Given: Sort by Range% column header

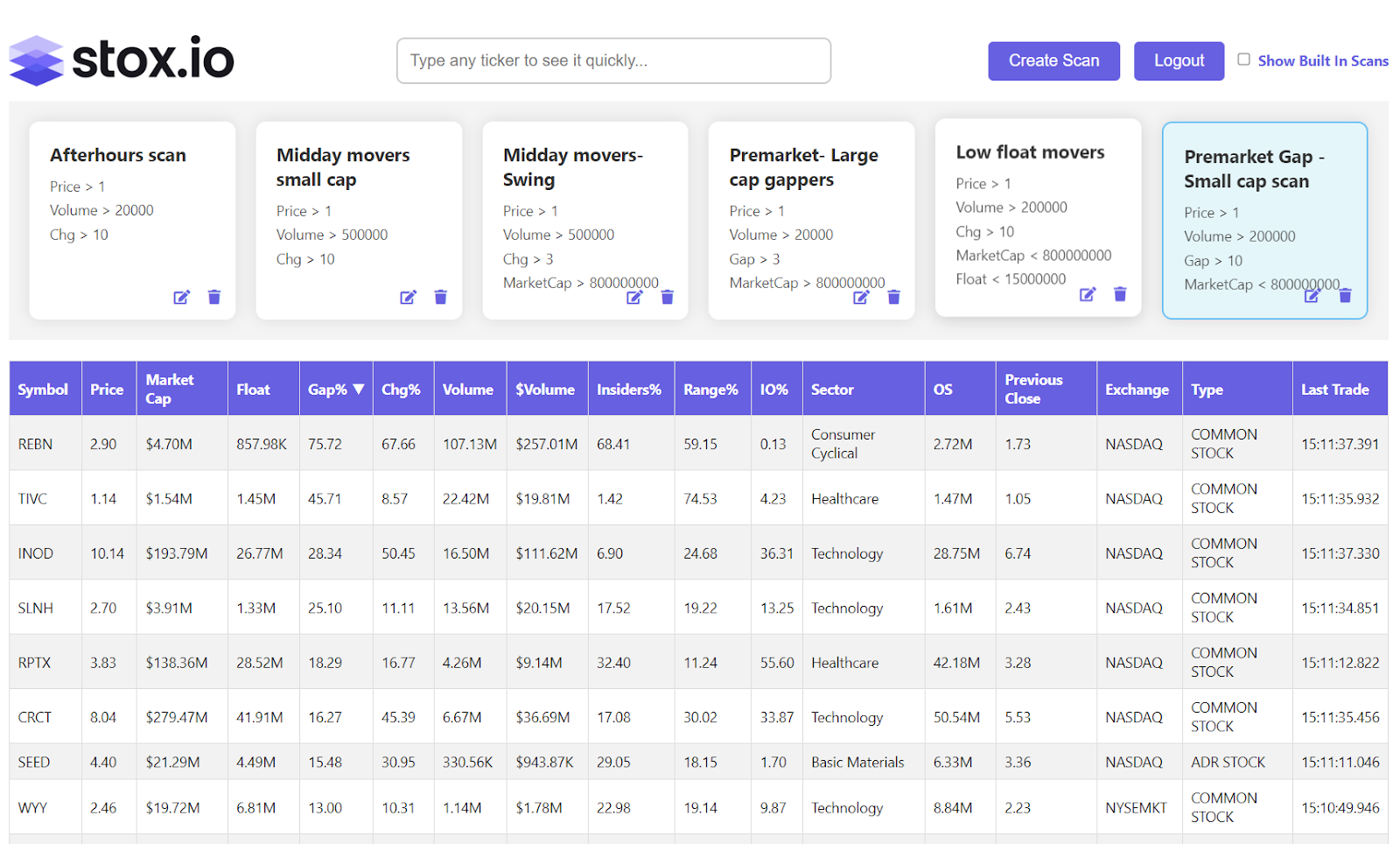Looking at the screenshot, I should [710, 390].
